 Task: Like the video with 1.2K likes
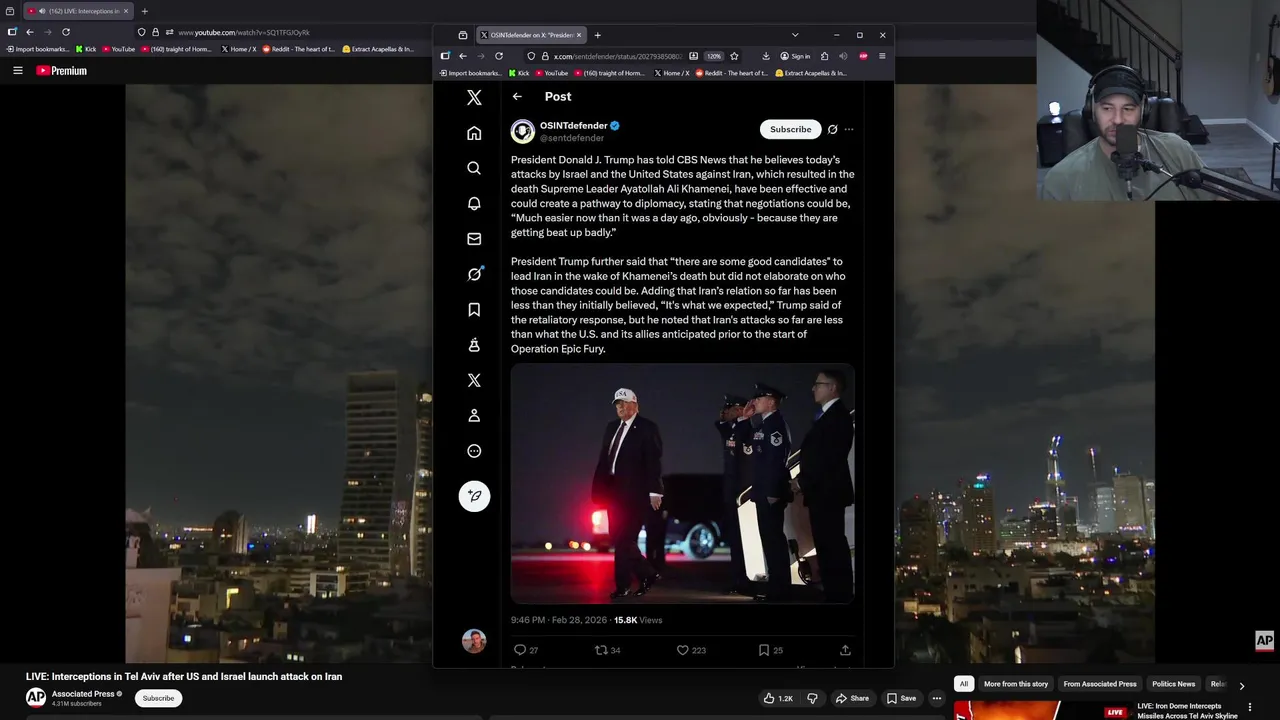coord(780,698)
